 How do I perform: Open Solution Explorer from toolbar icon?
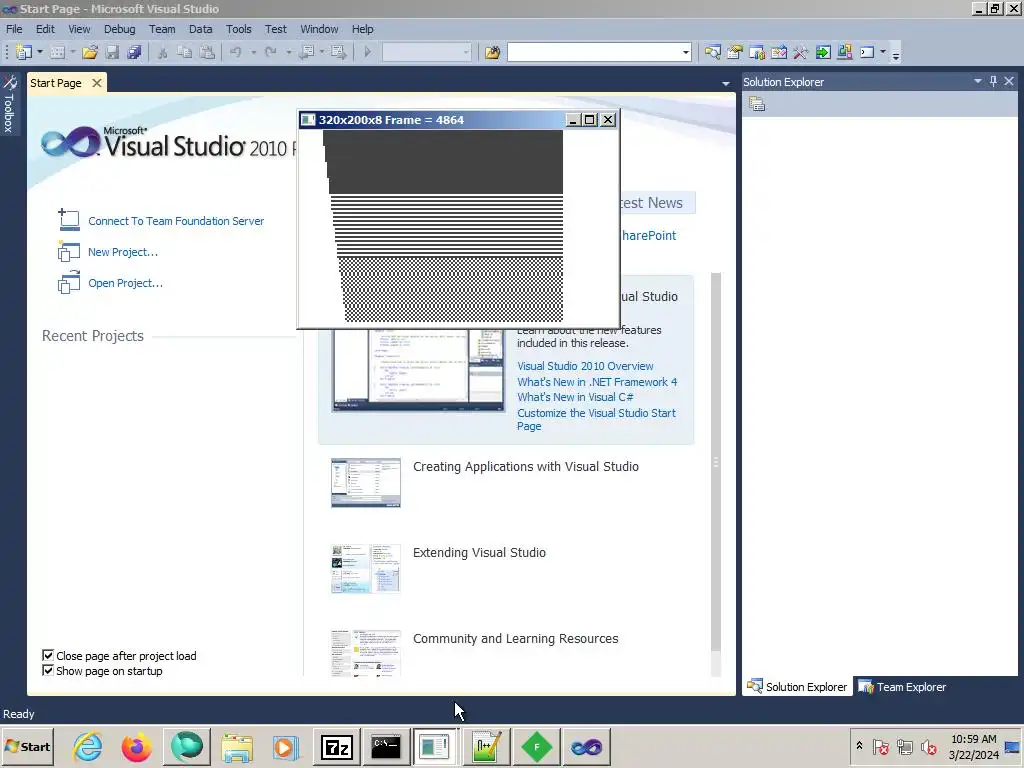(x=712, y=52)
